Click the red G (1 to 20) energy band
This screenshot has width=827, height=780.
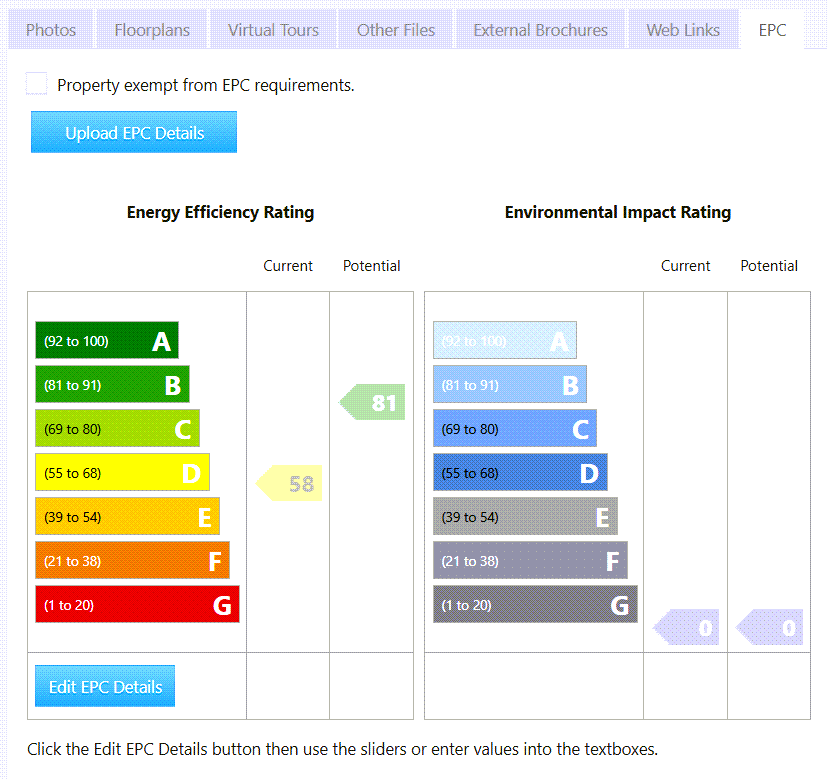tap(138, 604)
